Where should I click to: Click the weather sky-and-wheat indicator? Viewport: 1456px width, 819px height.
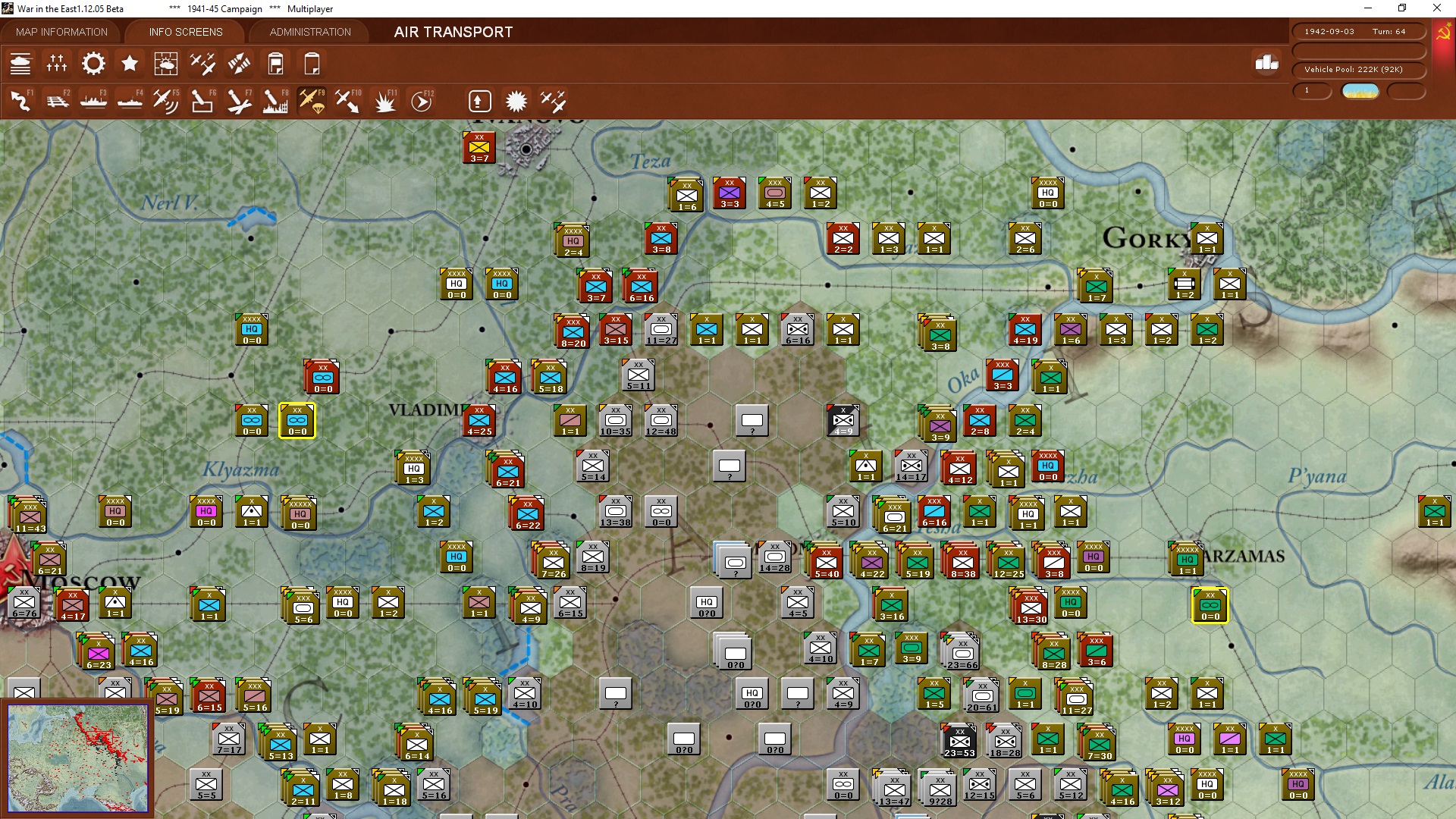click(x=1360, y=91)
